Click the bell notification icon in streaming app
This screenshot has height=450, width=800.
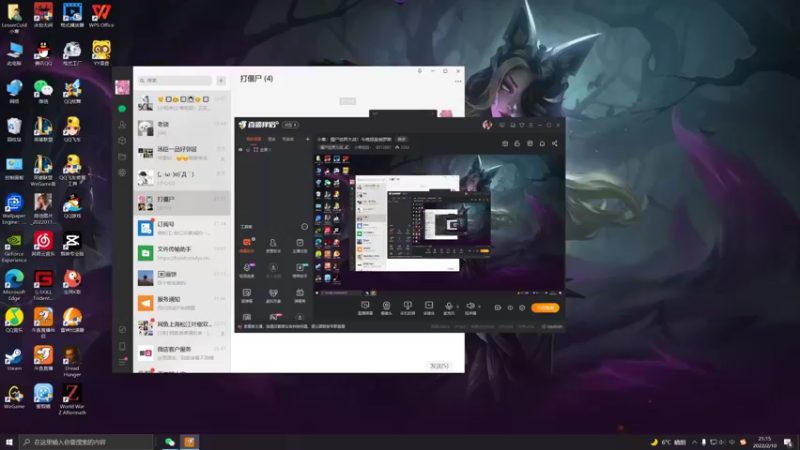(x=542, y=143)
